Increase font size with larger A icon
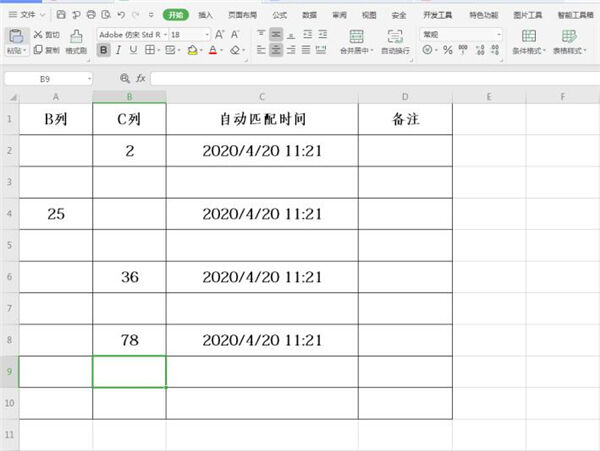Image resolution: width=600 pixels, height=451 pixels. (x=220, y=35)
